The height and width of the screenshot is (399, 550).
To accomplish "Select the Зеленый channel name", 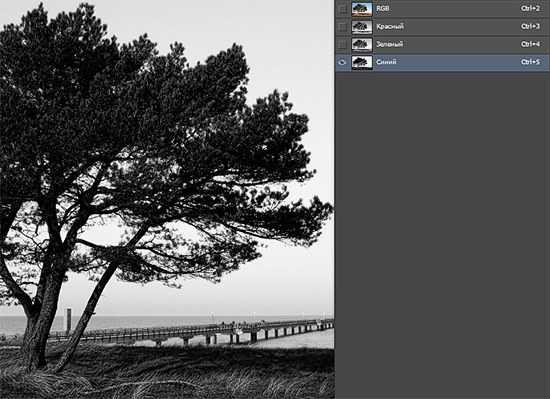I will [389, 44].
